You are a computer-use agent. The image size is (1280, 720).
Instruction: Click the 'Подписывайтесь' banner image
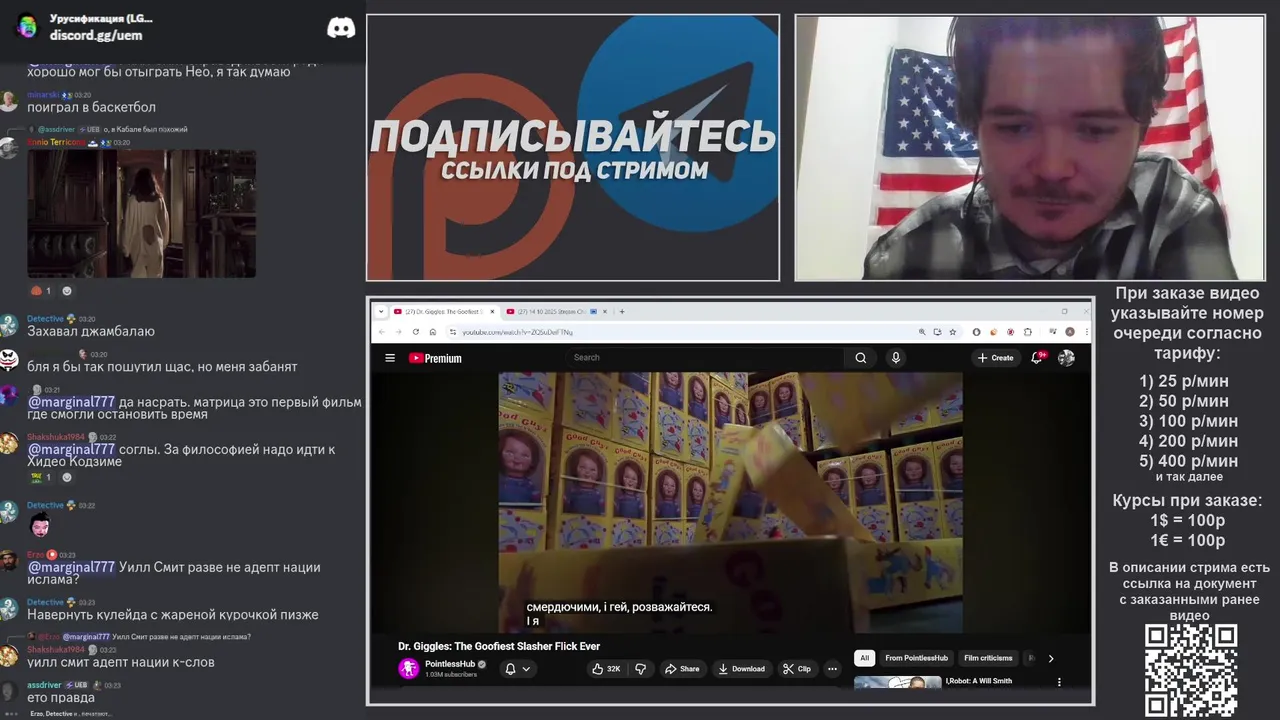pyautogui.click(x=573, y=148)
